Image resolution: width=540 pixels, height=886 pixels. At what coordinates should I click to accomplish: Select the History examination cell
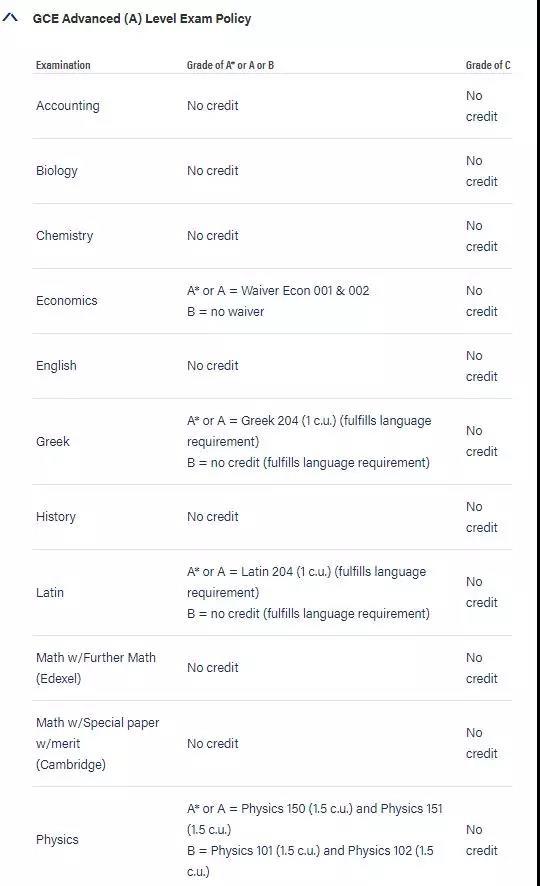pyautogui.click(x=56, y=516)
